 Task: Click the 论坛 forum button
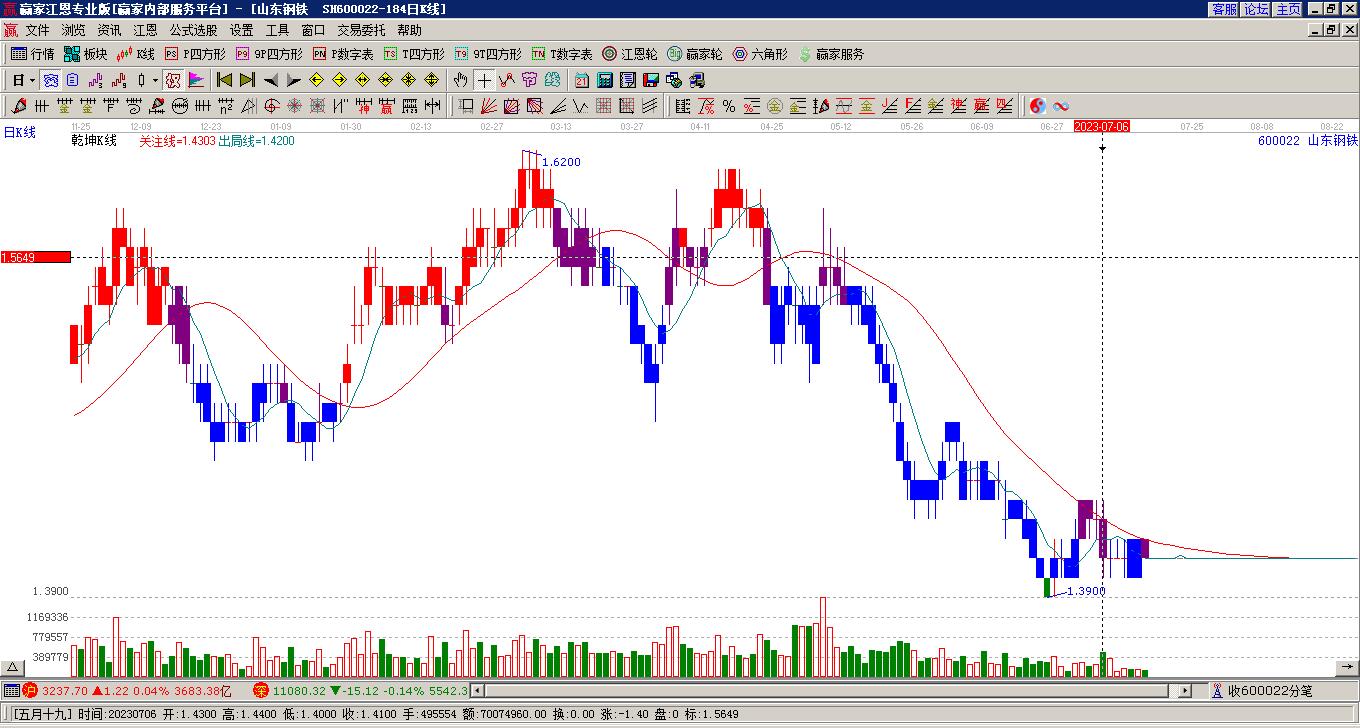coord(1256,9)
